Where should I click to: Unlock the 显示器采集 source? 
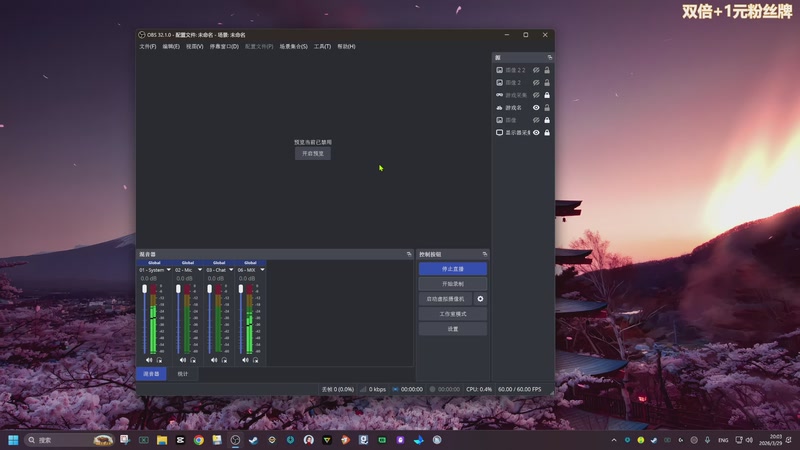click(x=547, y=133)
